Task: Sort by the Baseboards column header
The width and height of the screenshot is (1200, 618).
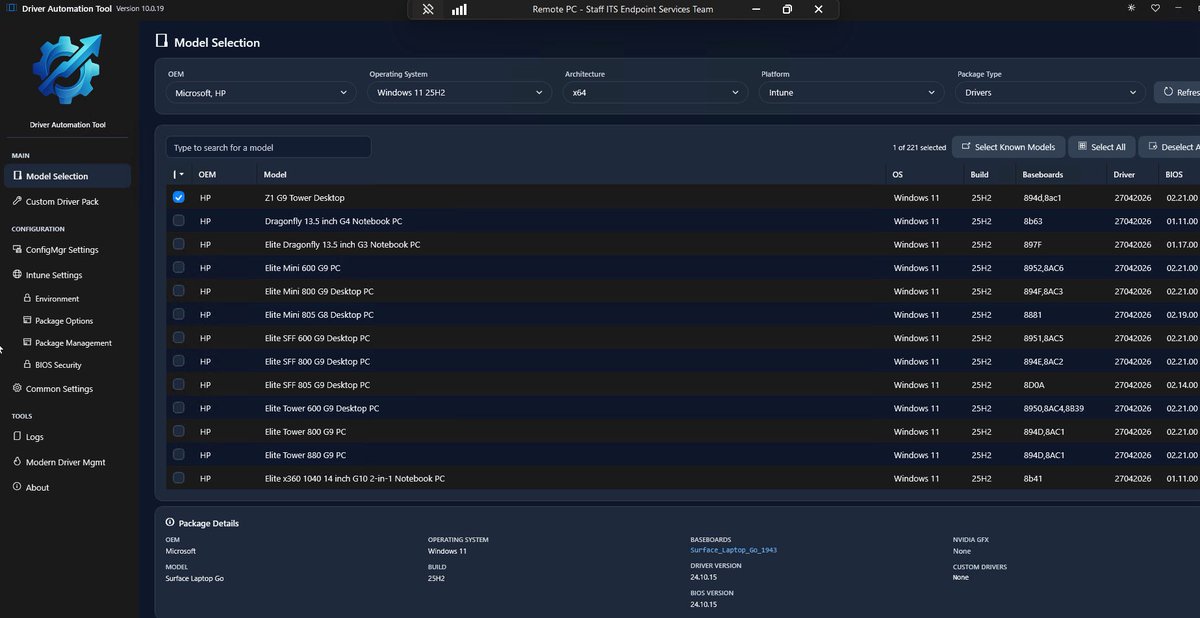Action: click(1043, 175)
